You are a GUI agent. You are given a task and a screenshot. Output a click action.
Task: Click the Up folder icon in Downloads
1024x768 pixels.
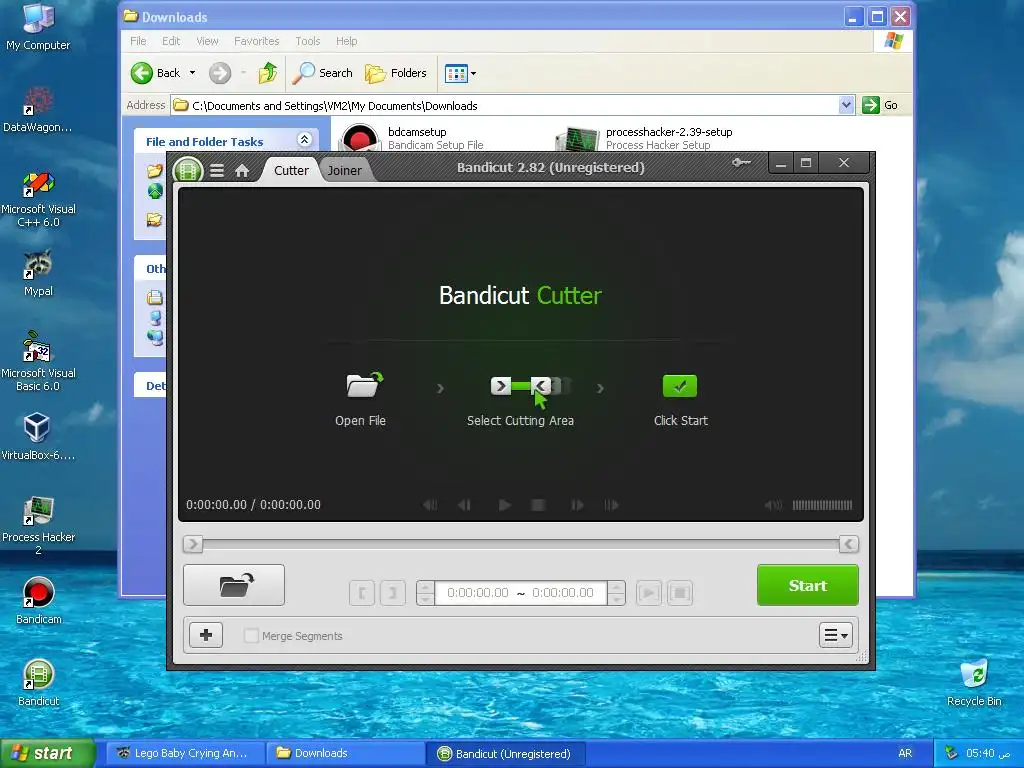pos(268,72)
